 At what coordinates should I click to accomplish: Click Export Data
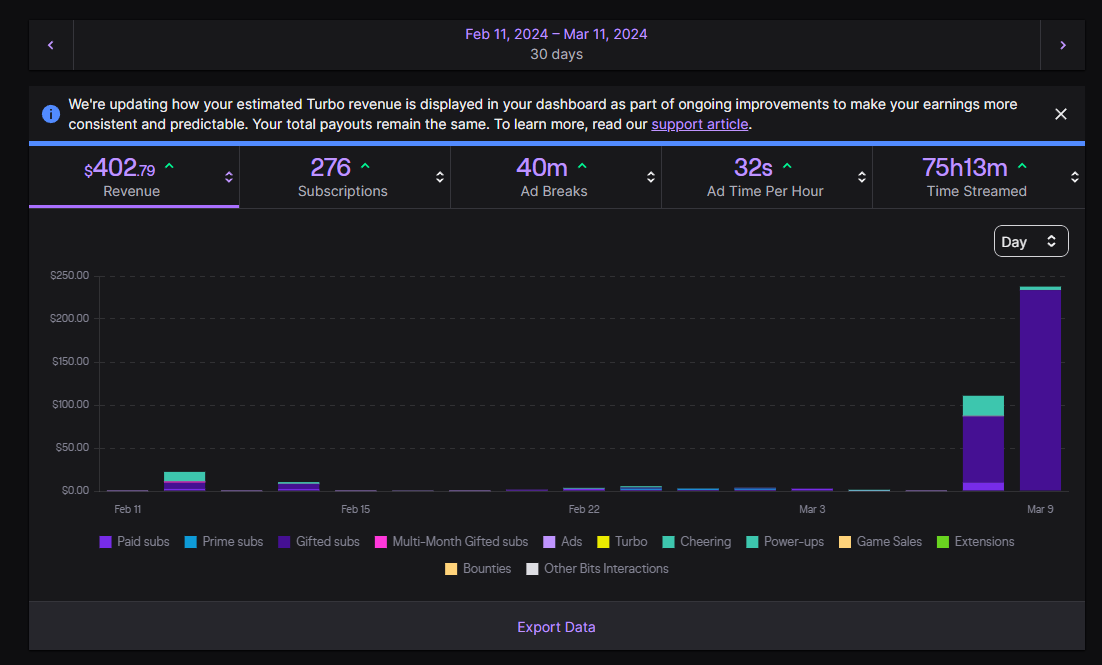[x=556, y=627]
